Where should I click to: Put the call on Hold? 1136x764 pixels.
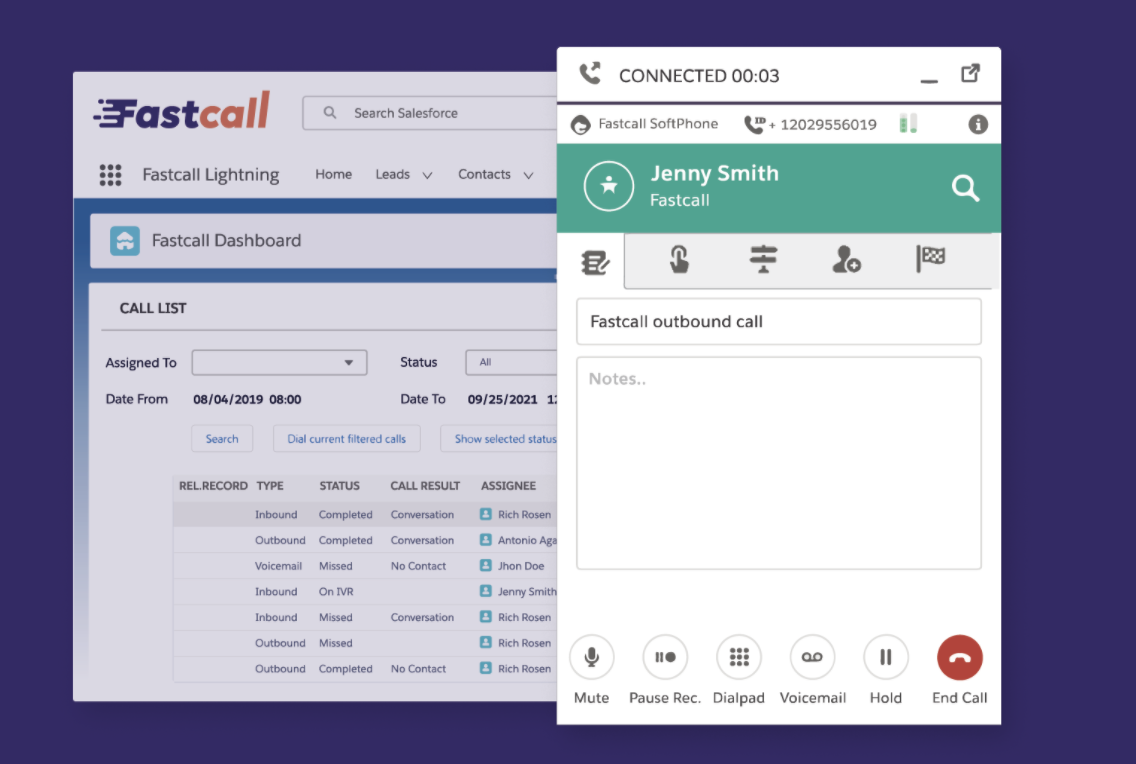[x=885, y=657]
